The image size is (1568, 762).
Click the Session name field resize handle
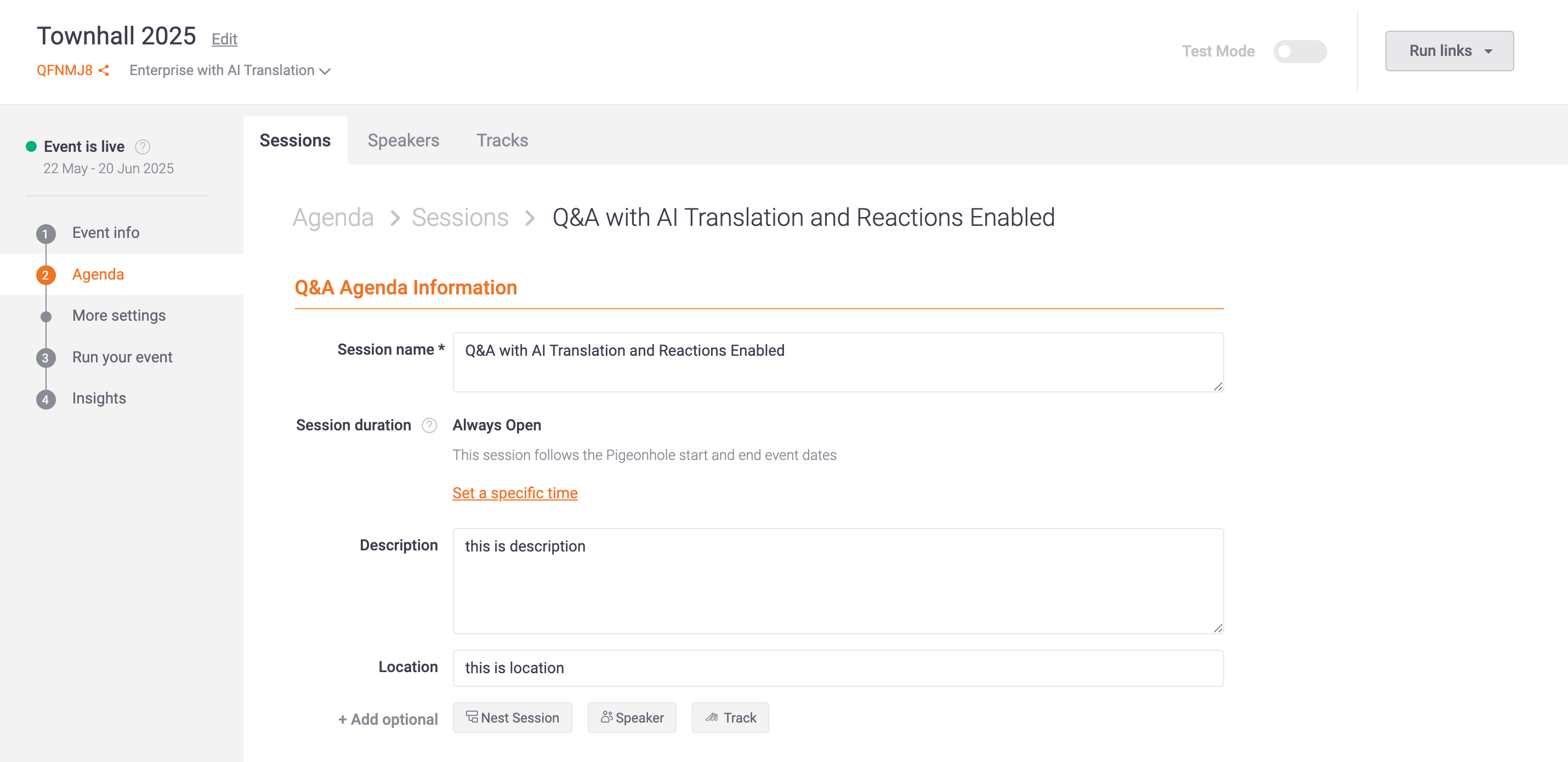pyautogui.click(x=1217, y=386)
